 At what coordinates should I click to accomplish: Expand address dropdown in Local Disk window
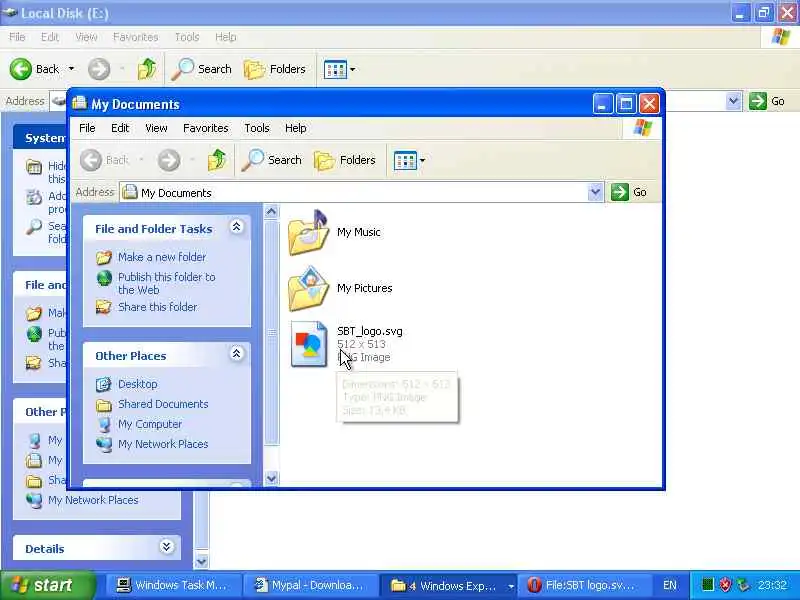(x=733, y=101)
